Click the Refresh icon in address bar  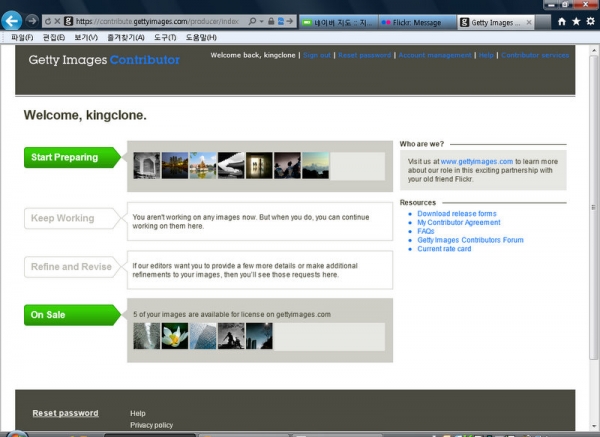pos(47,21)
